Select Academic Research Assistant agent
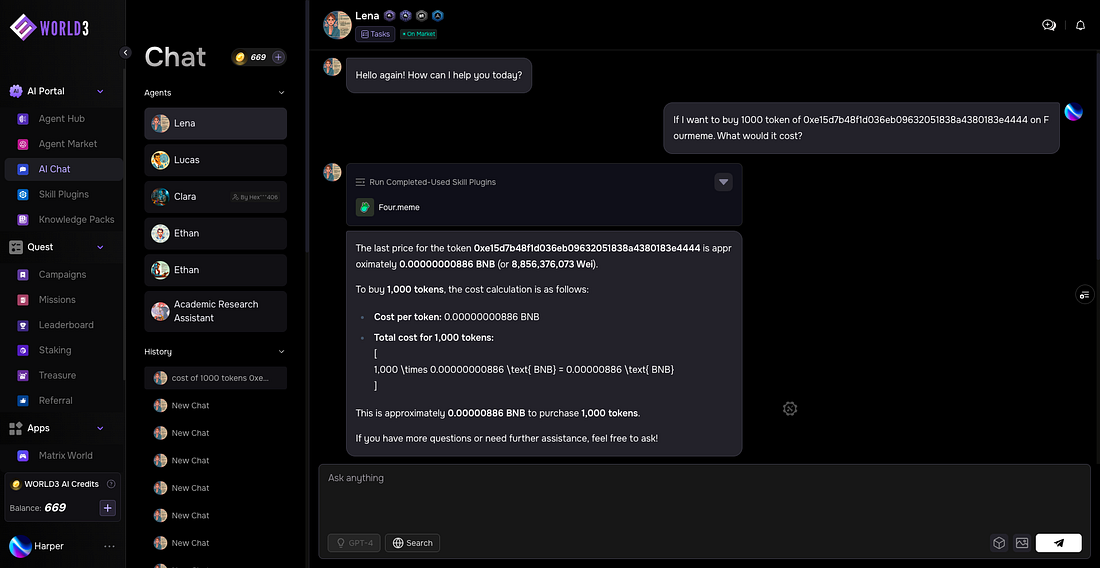This screenshot has height=568, width=1100. 215,311
